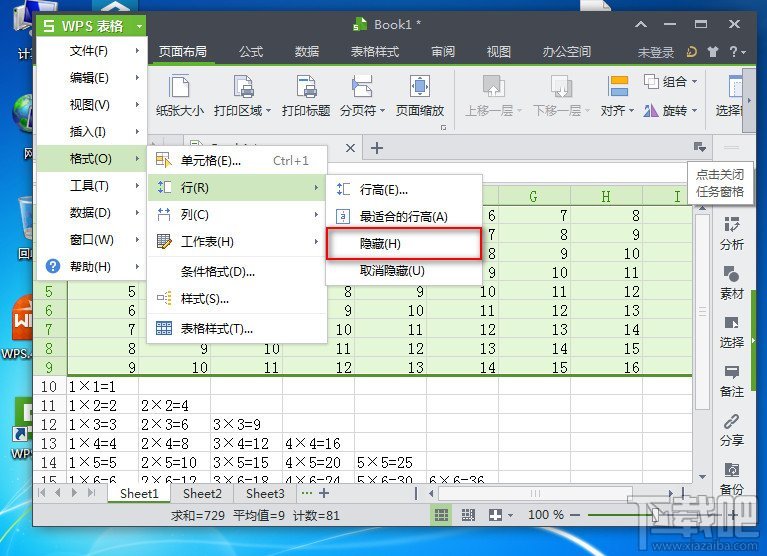Viewport: 767px width, 556px height.
Task: Open the 对齐 align tool
Action: [617, 96]
